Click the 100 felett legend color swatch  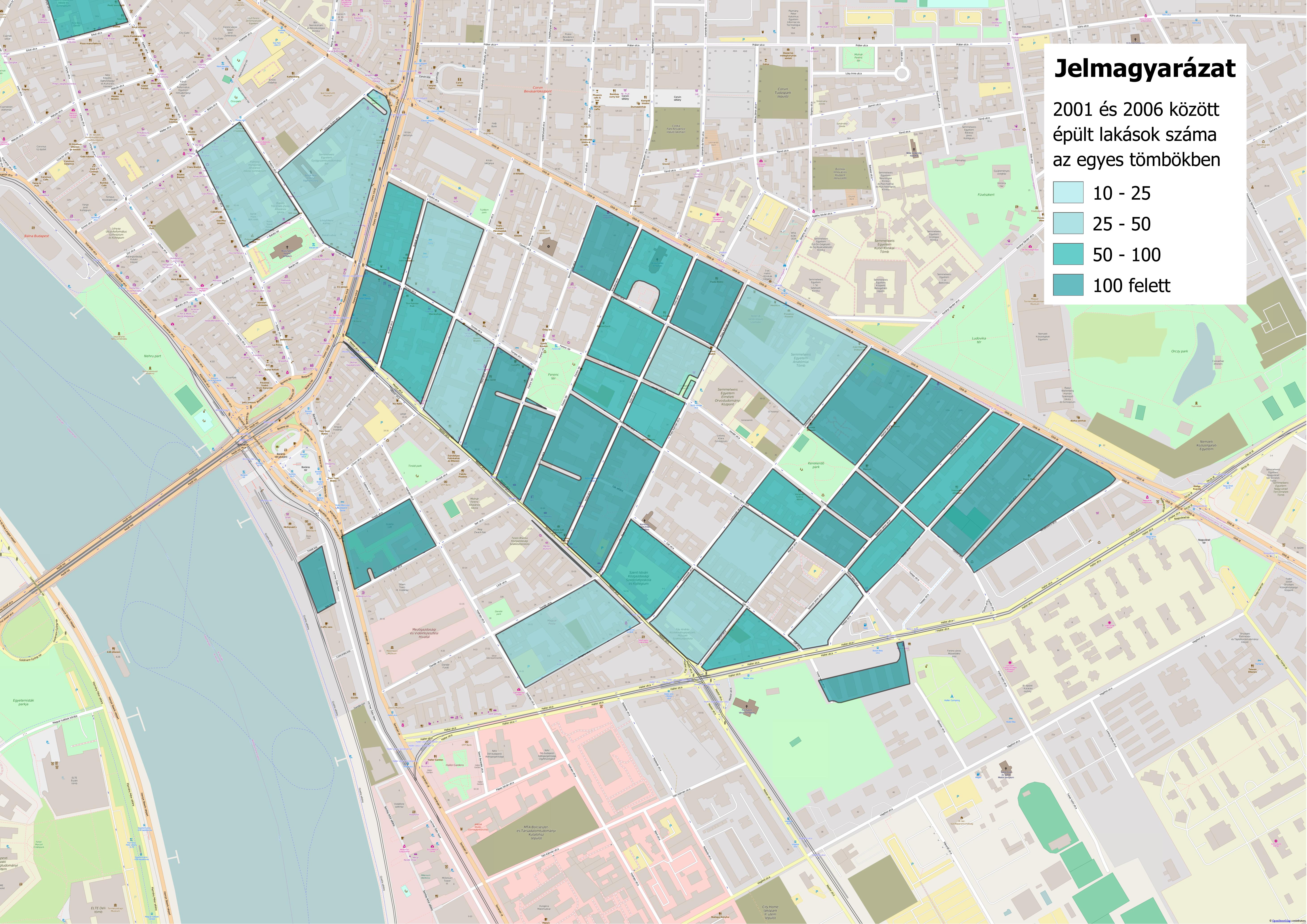point(1068,285)
